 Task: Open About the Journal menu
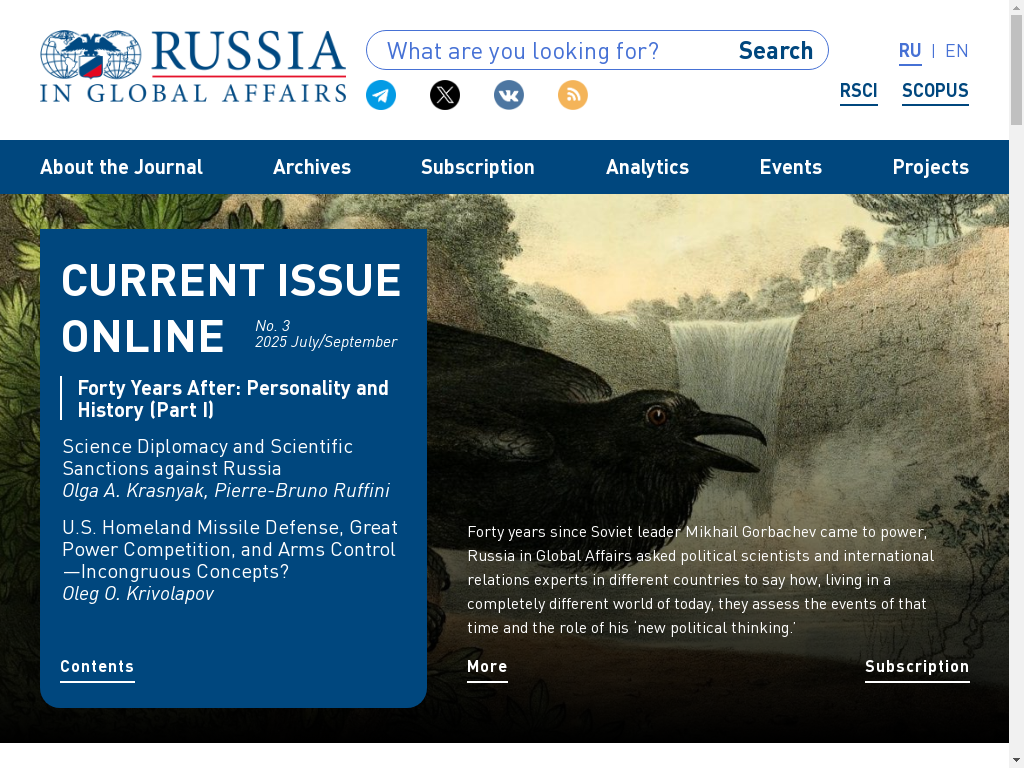point(121,167)
